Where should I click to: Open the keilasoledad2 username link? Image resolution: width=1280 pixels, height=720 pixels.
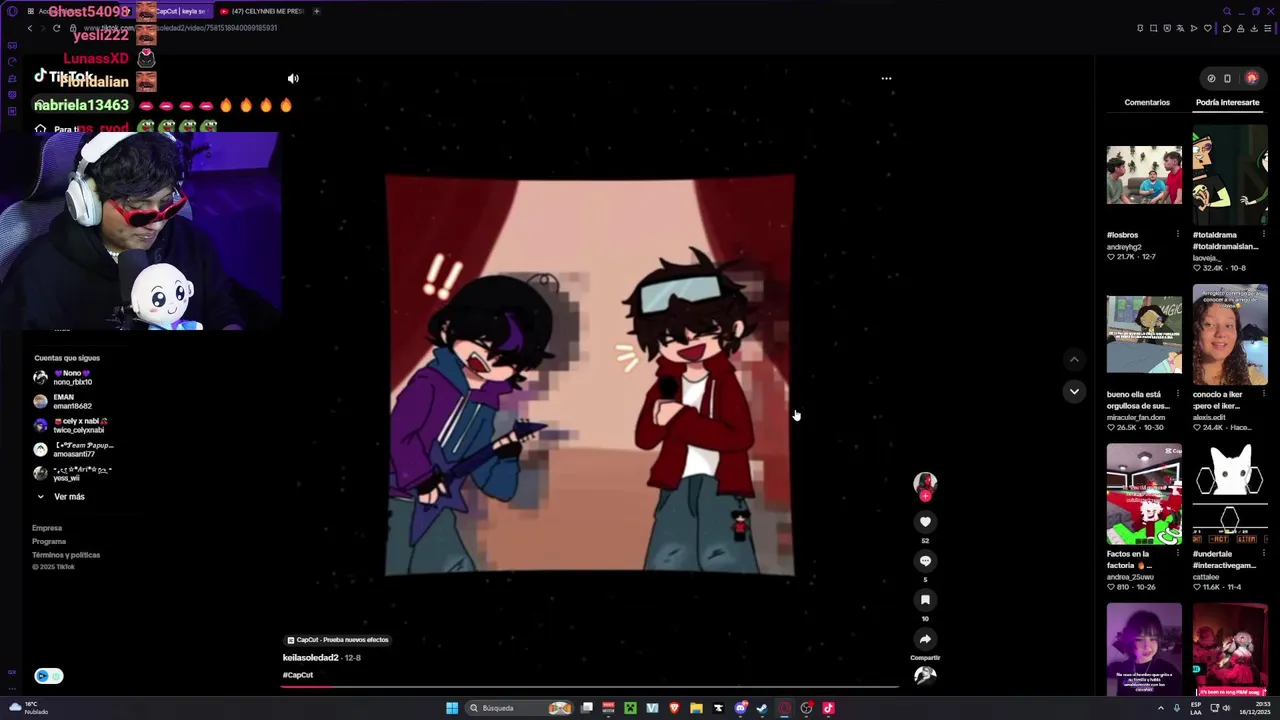coord(310,658)
